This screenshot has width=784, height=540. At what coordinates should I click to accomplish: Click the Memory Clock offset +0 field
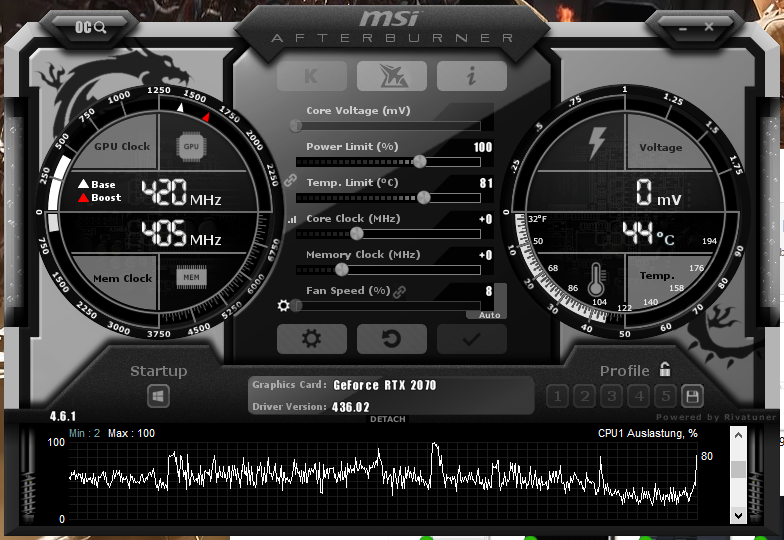tap(486, 255)
